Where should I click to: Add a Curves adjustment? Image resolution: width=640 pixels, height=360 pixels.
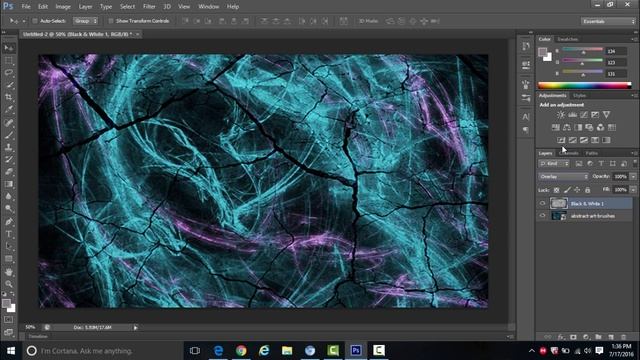[x=584, y=115]
